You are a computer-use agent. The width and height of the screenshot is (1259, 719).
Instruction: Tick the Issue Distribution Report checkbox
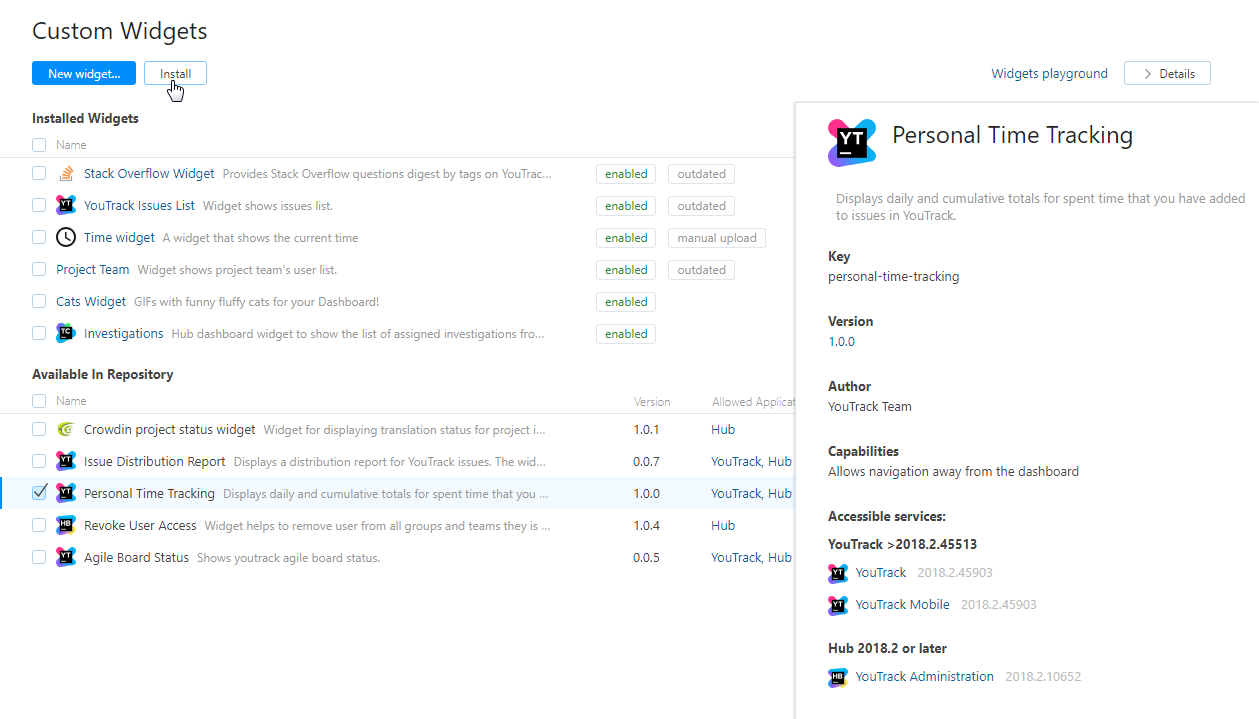[39, 461]
